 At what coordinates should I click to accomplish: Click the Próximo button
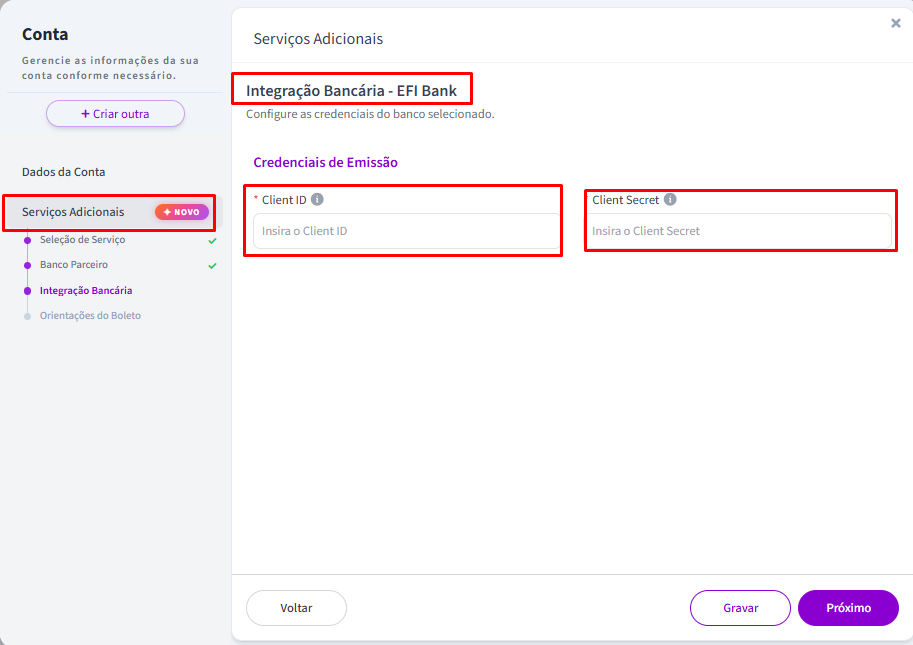[x=848, y=608]
